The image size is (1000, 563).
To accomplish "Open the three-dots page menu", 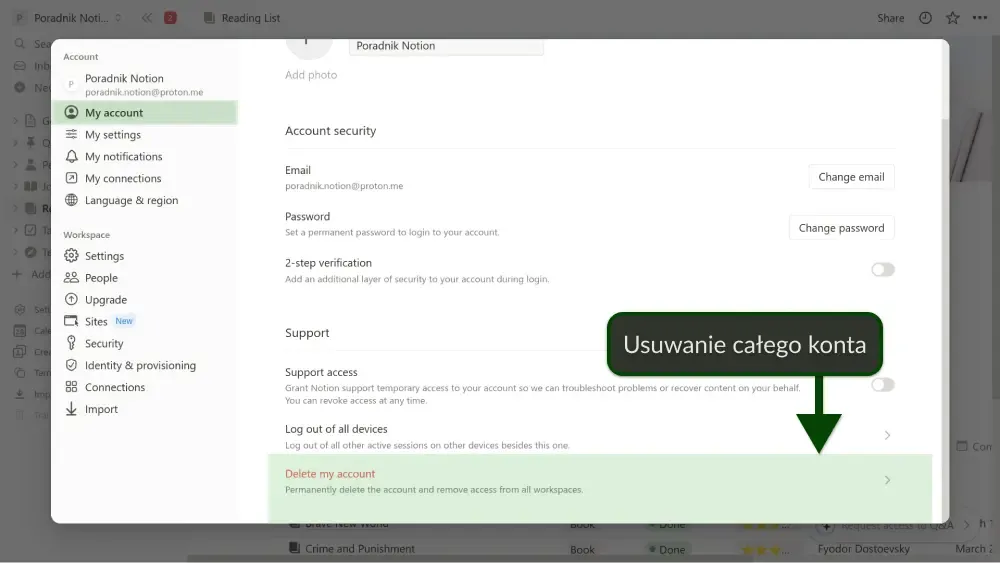I will point(980,18).
